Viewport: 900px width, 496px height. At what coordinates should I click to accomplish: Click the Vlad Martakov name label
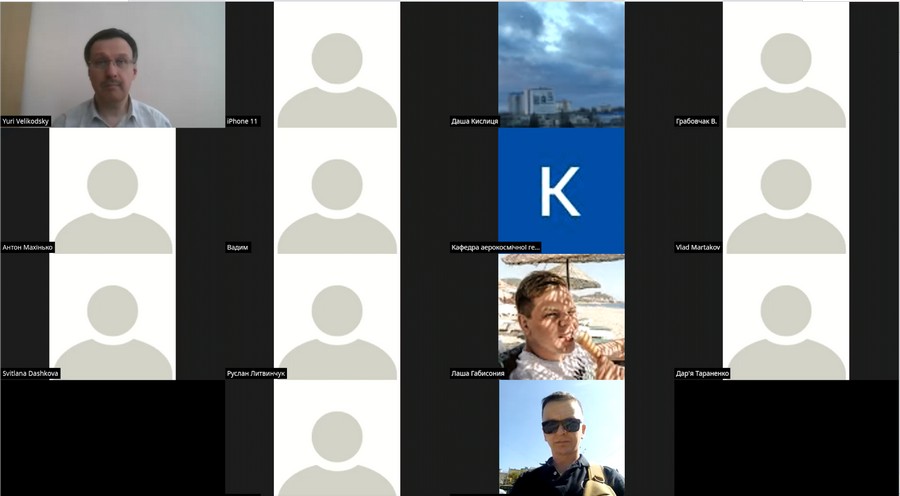point(698,247)
